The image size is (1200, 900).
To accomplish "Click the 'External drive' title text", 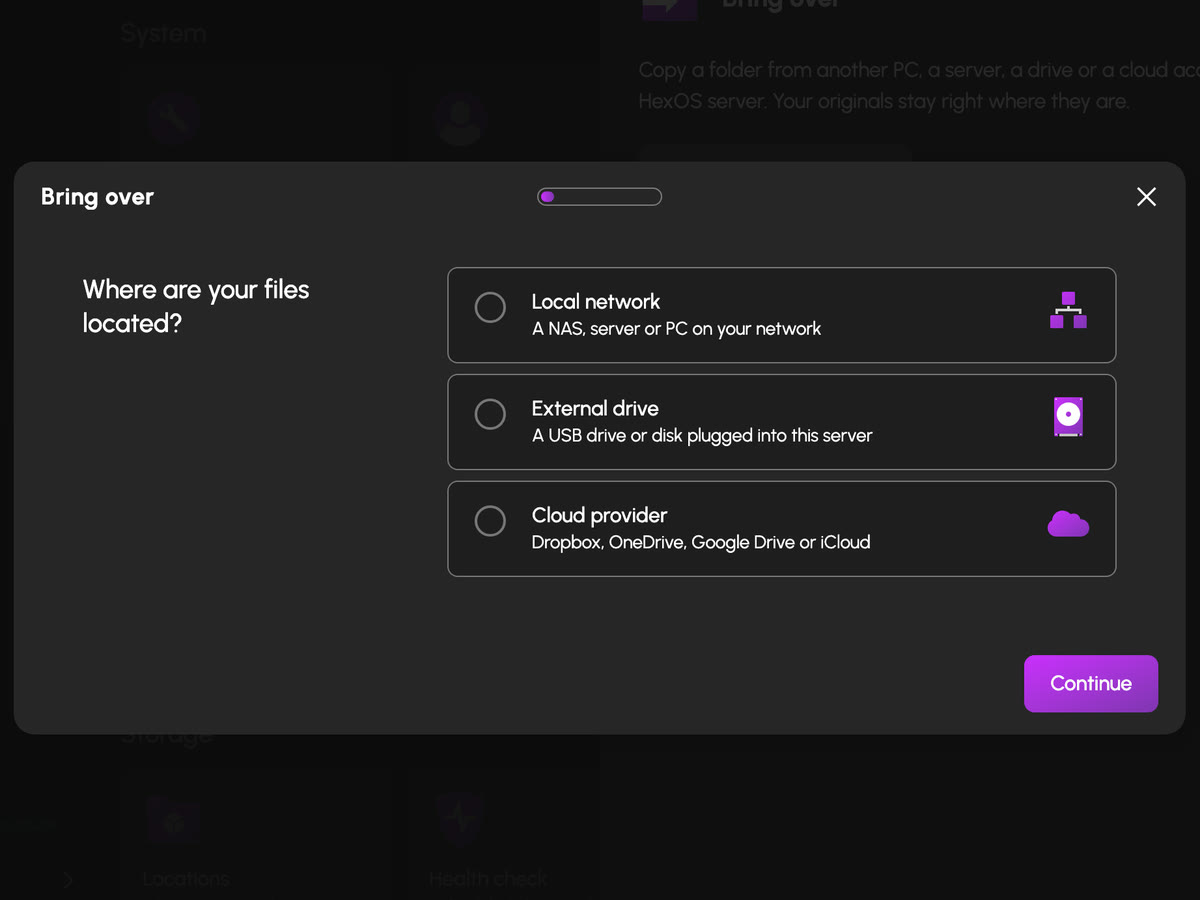I will coord(595,409).
